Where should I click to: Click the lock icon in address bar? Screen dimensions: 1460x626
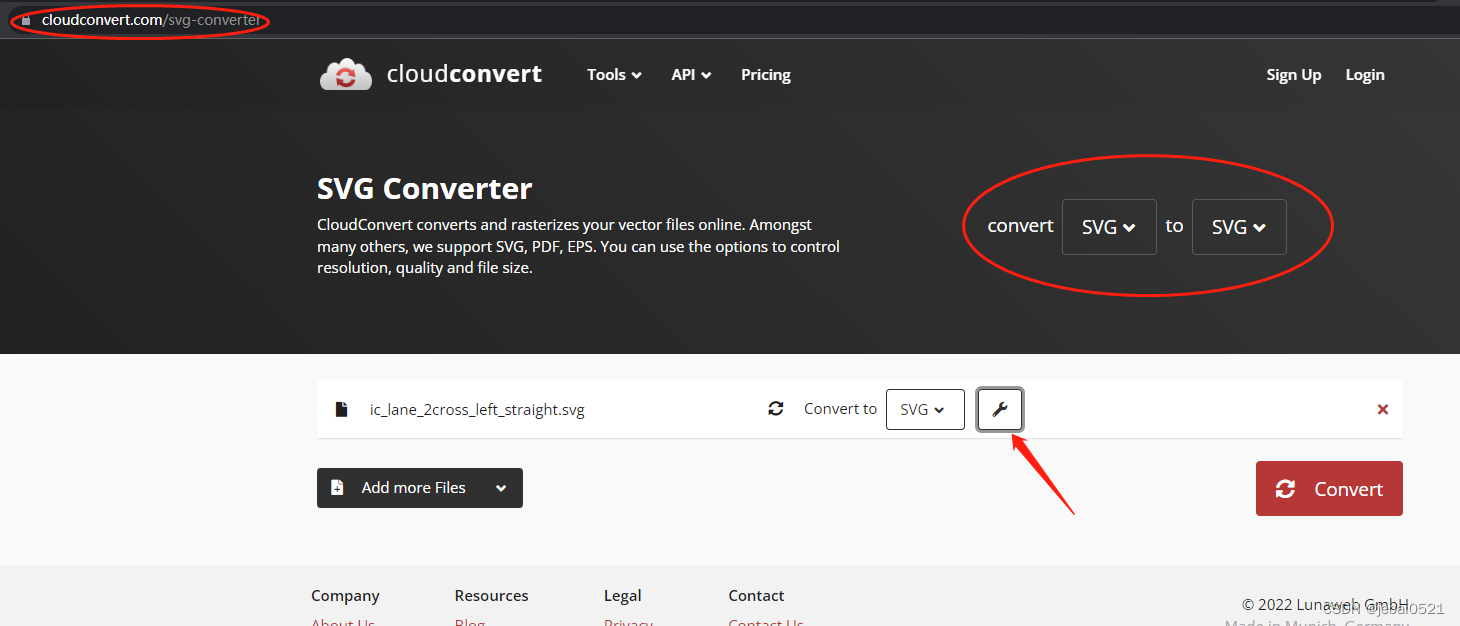(25, 20)
